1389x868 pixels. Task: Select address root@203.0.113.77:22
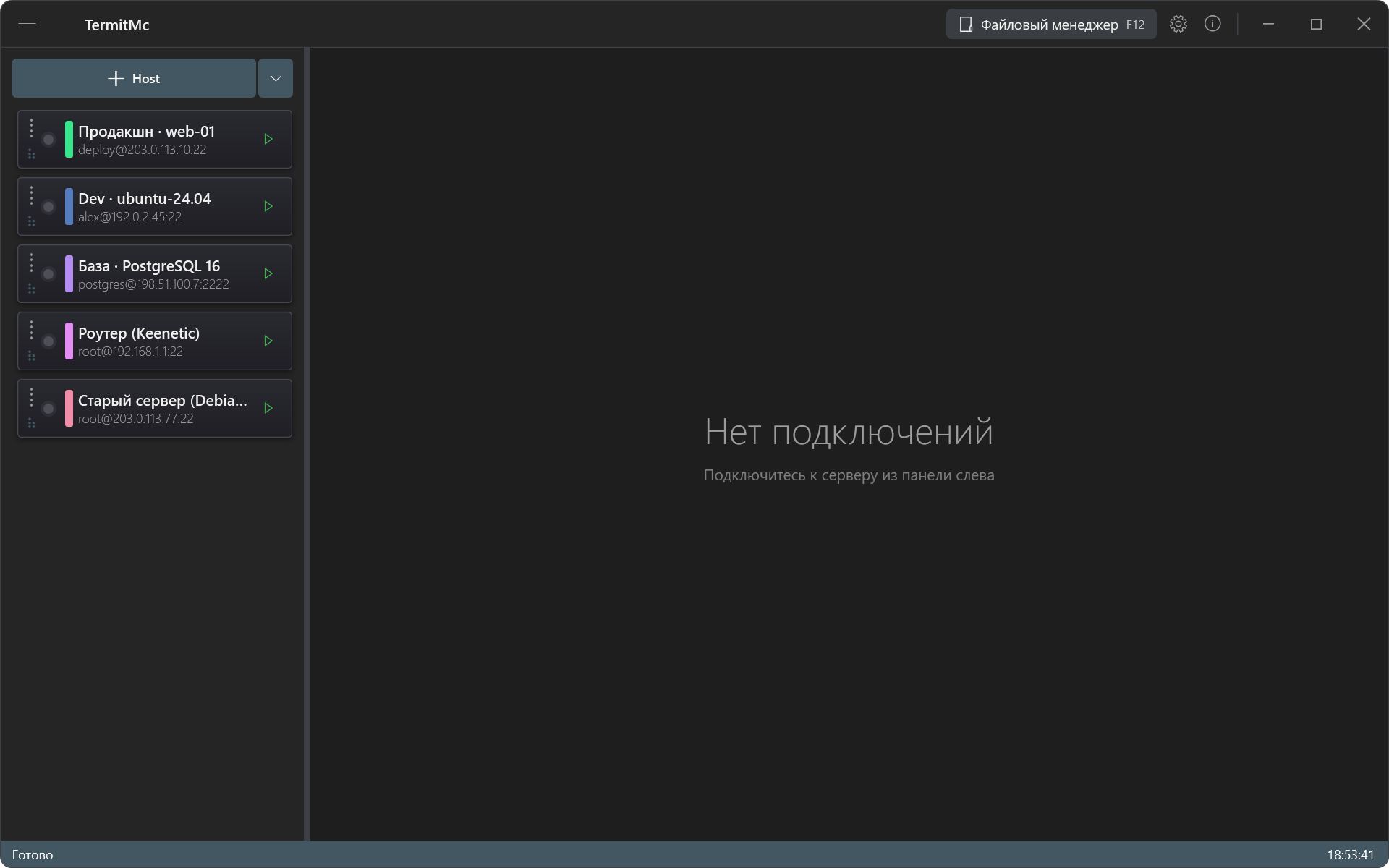click(x=136, y=419)
